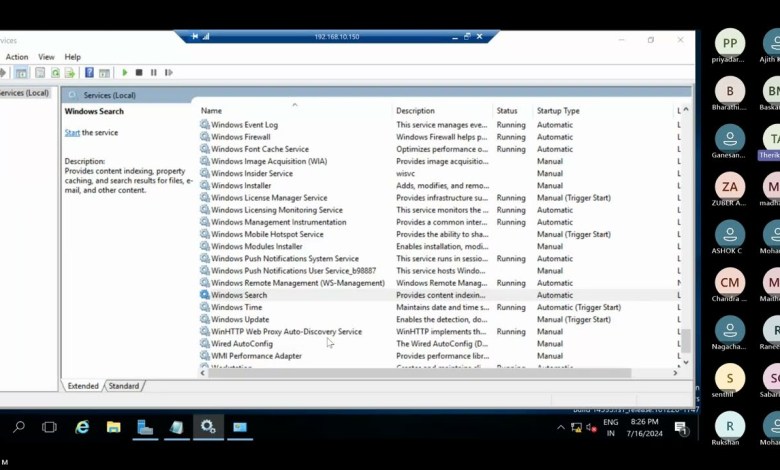Viewport: 780px width, 470px height.
Task: Select the Windows Installer service row
Action: [438, 186]
